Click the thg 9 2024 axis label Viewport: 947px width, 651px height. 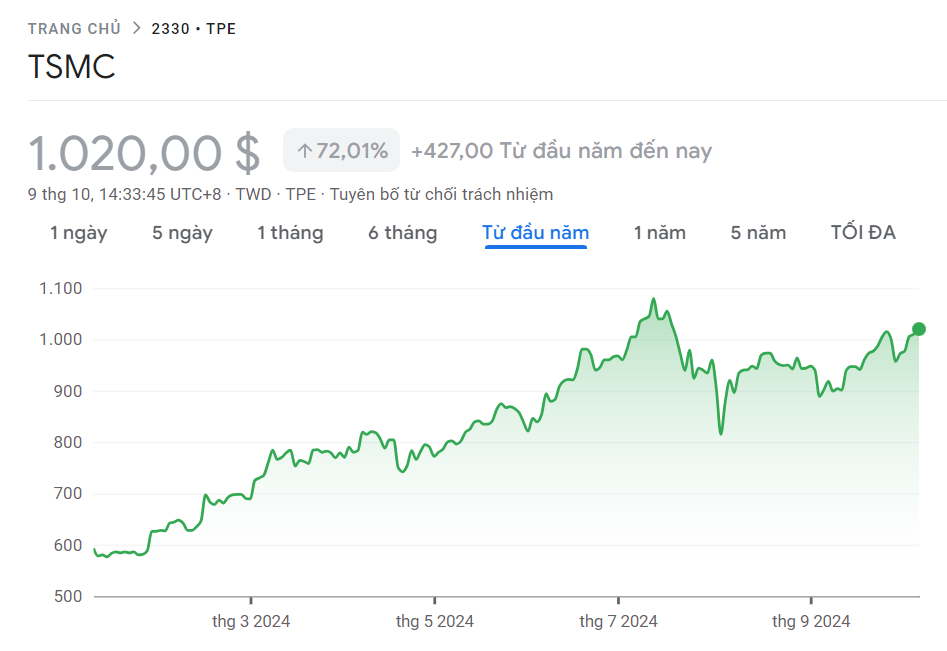point(811,621)
